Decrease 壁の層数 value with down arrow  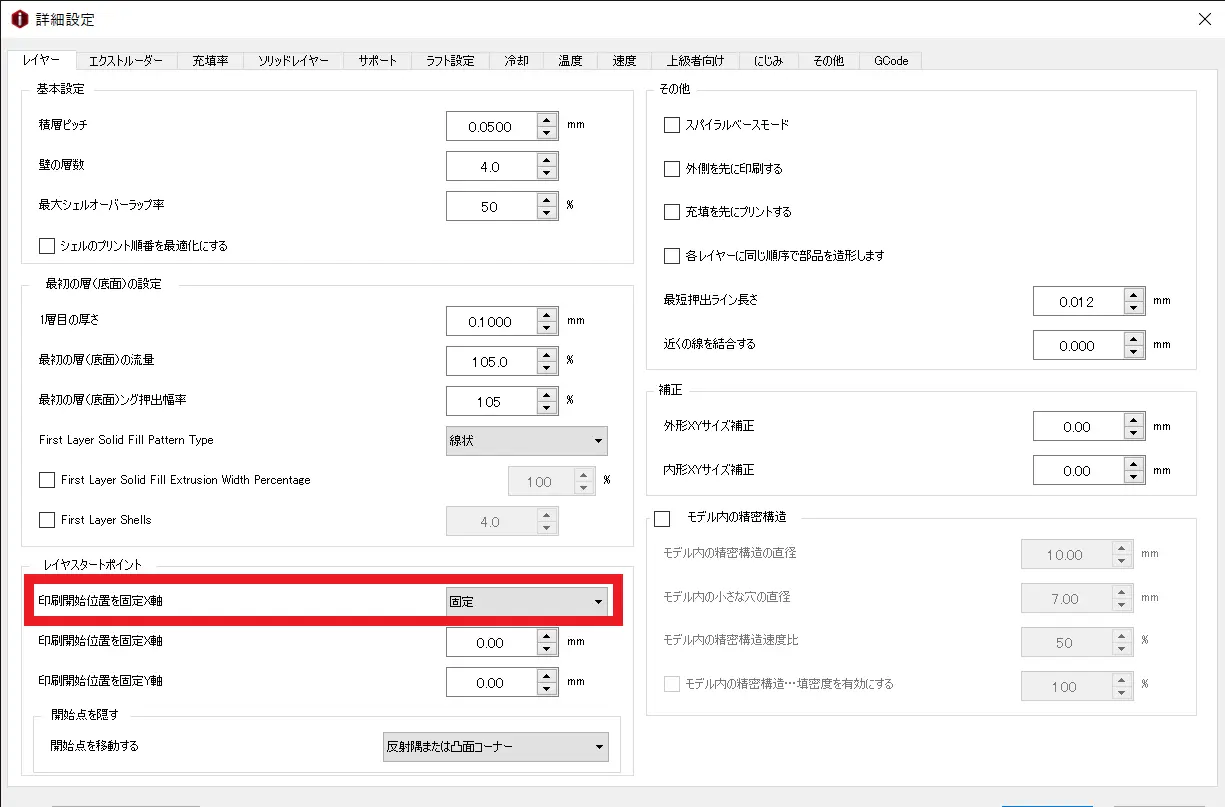[x=547, y=173]
